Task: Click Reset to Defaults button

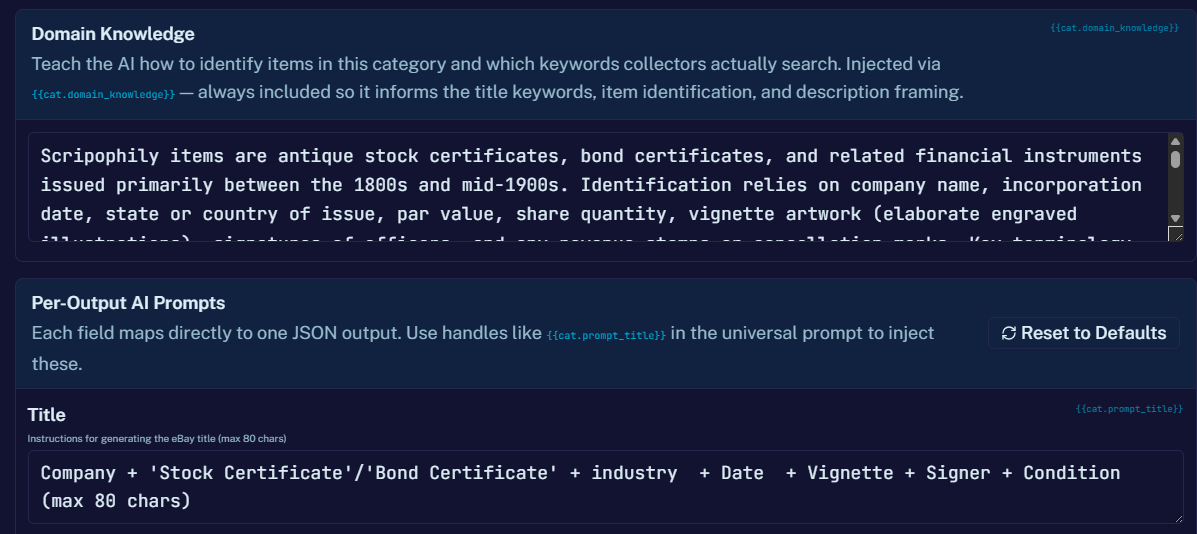Action: pos(1083,333)
